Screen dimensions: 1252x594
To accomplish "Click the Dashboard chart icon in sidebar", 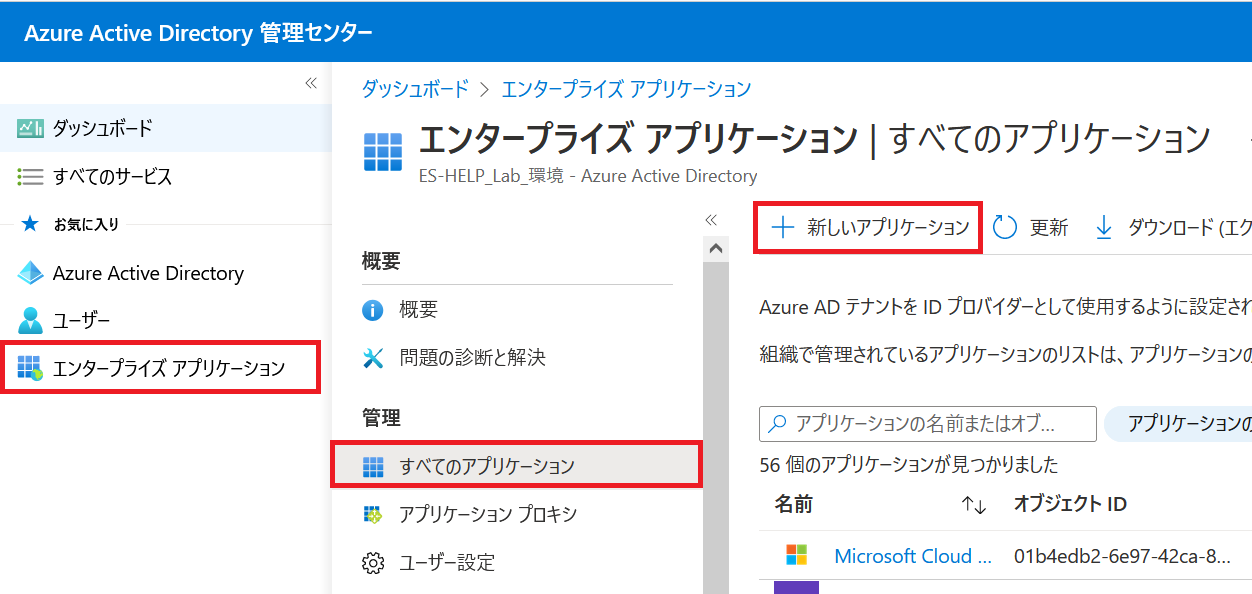I will click(30, 128).
